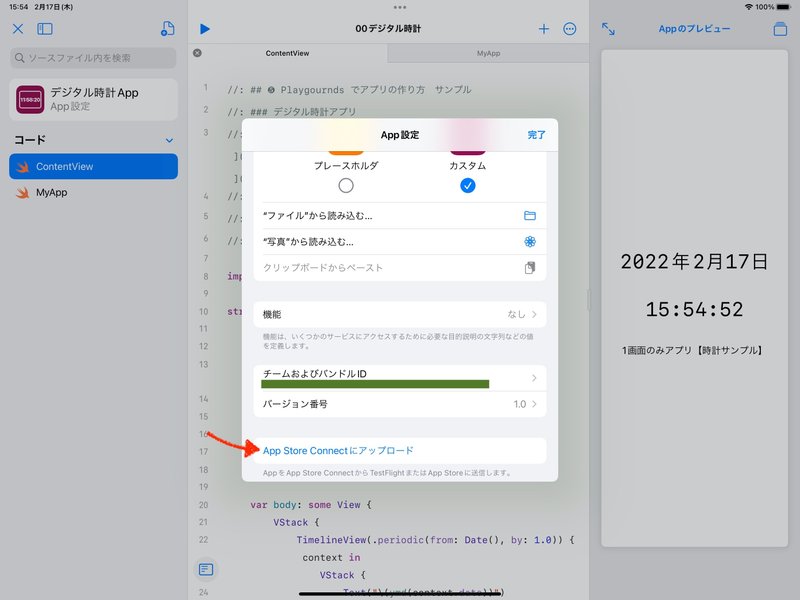The height and width of the screenshot is (600, 800).
Task: Switch to the MyApp tab
Action: tap(488, 53)
